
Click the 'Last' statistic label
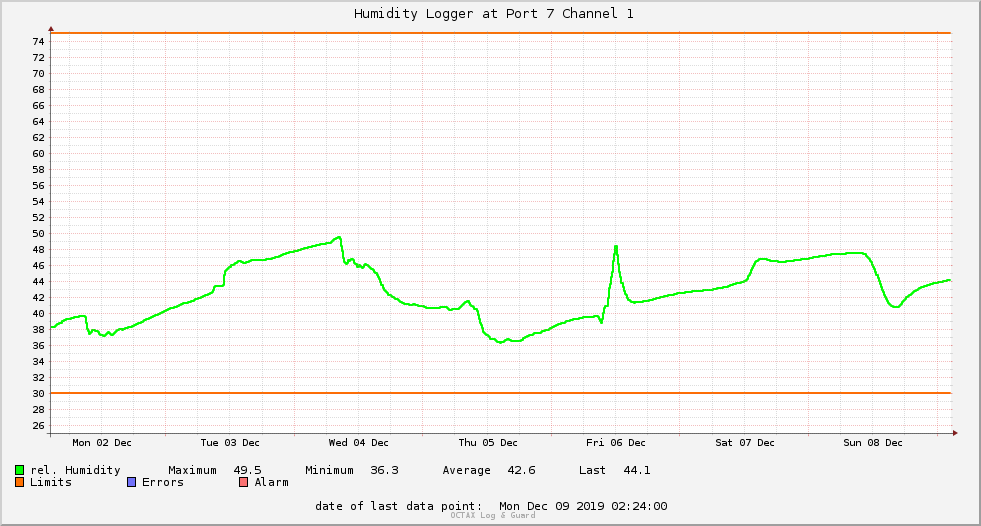coord(592,470)
